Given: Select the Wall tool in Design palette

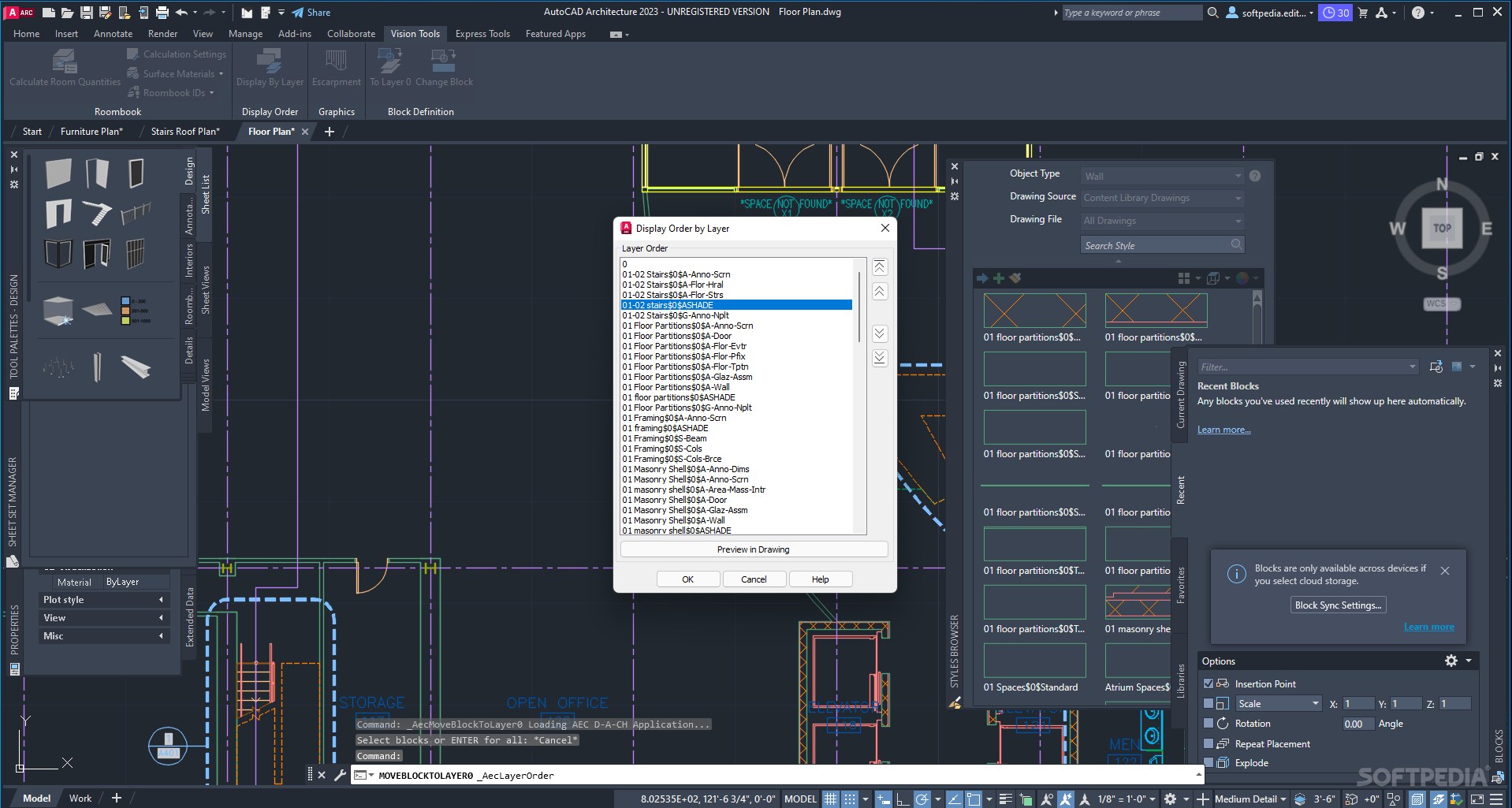Looking at the screenshot, I should coord(58,173).
